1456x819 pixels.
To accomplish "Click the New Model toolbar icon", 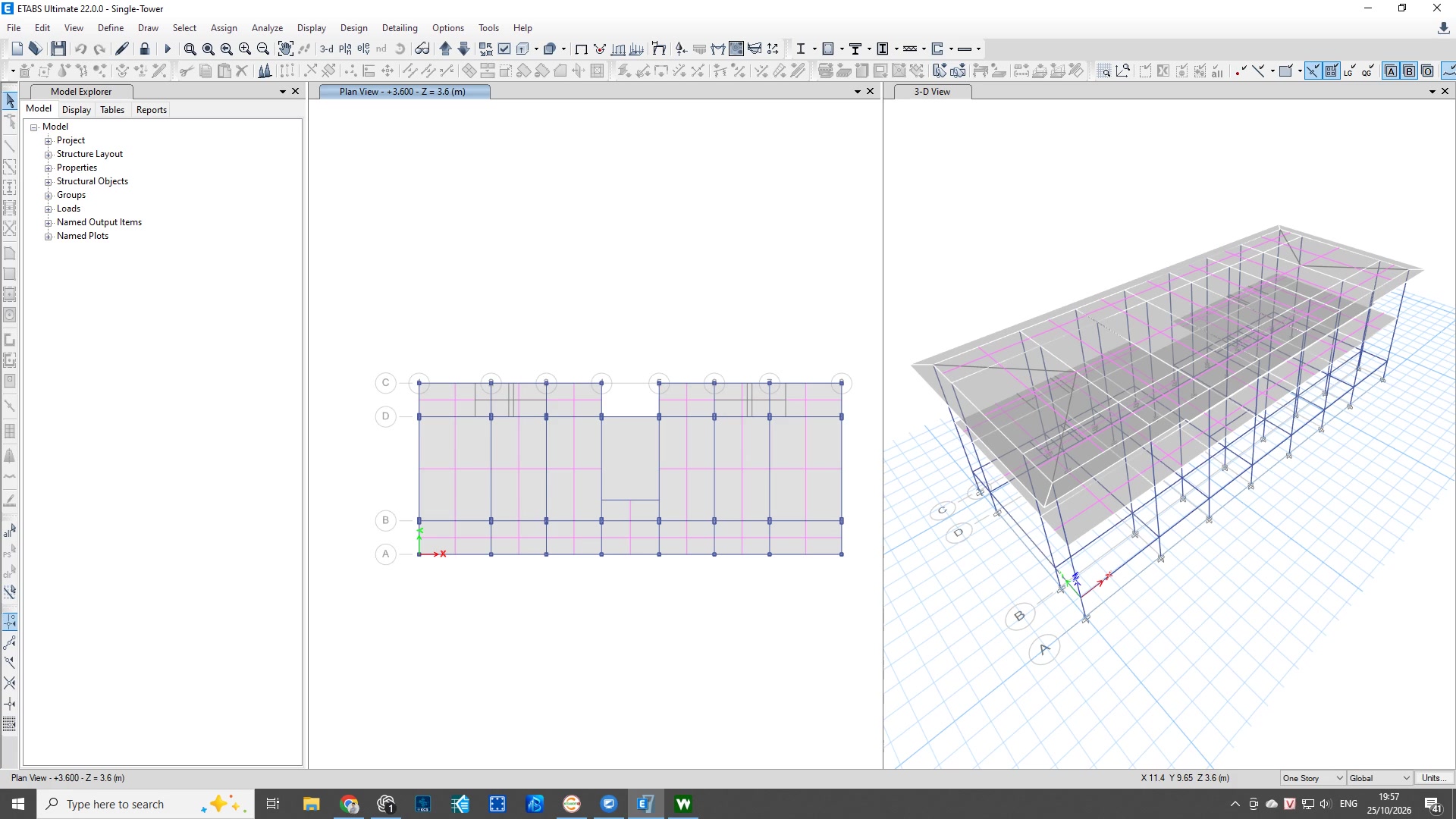I will coord(17,49).
